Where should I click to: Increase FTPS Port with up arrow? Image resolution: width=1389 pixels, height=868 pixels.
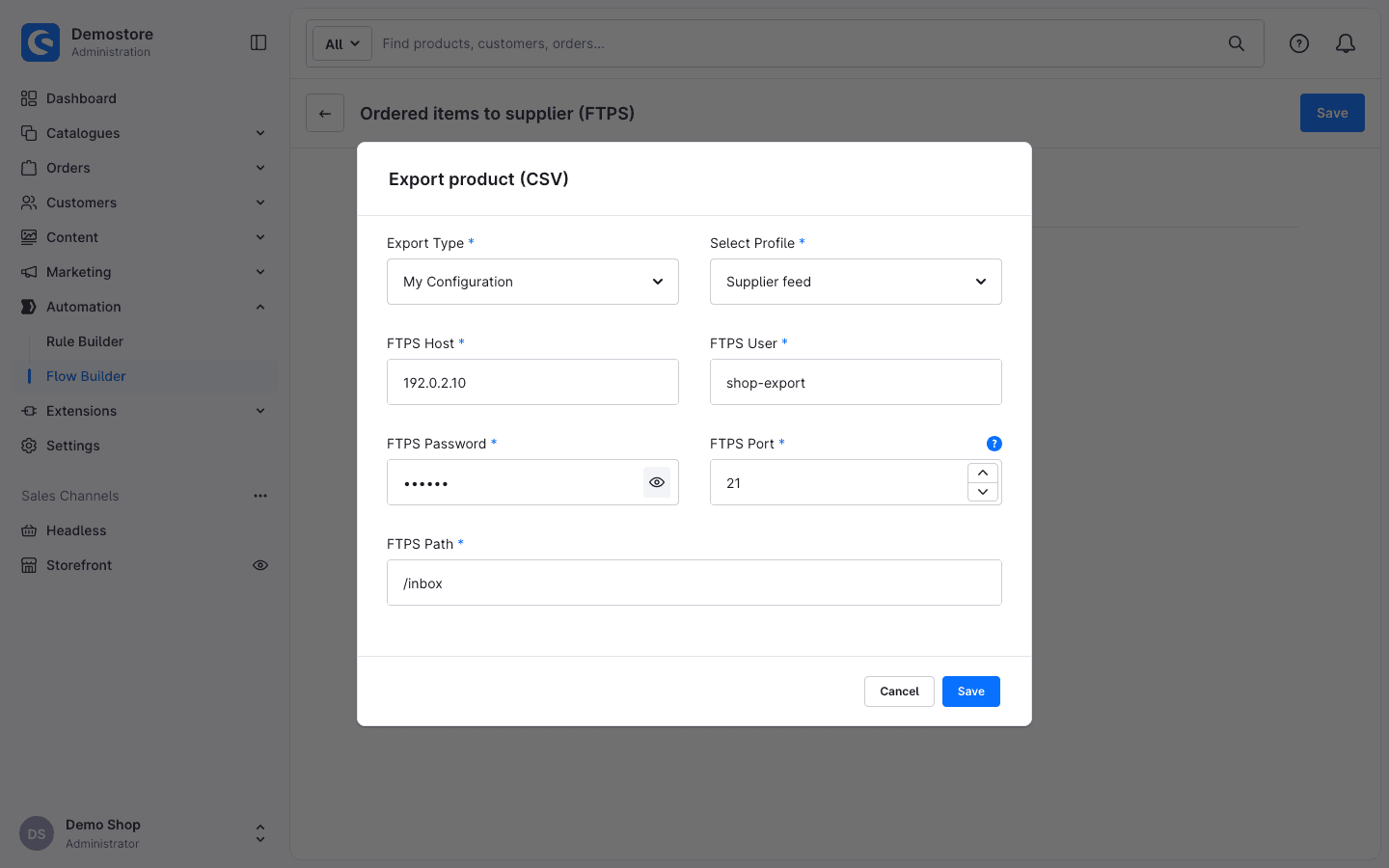[983, 473]
